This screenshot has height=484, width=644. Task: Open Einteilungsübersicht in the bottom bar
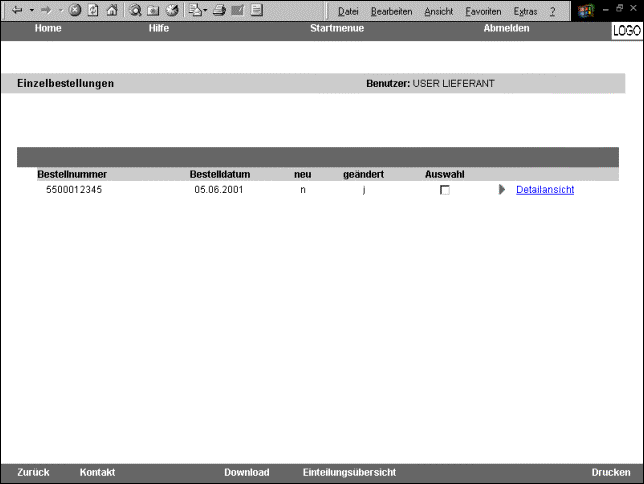pyautogui.click(x=350, y=472)
